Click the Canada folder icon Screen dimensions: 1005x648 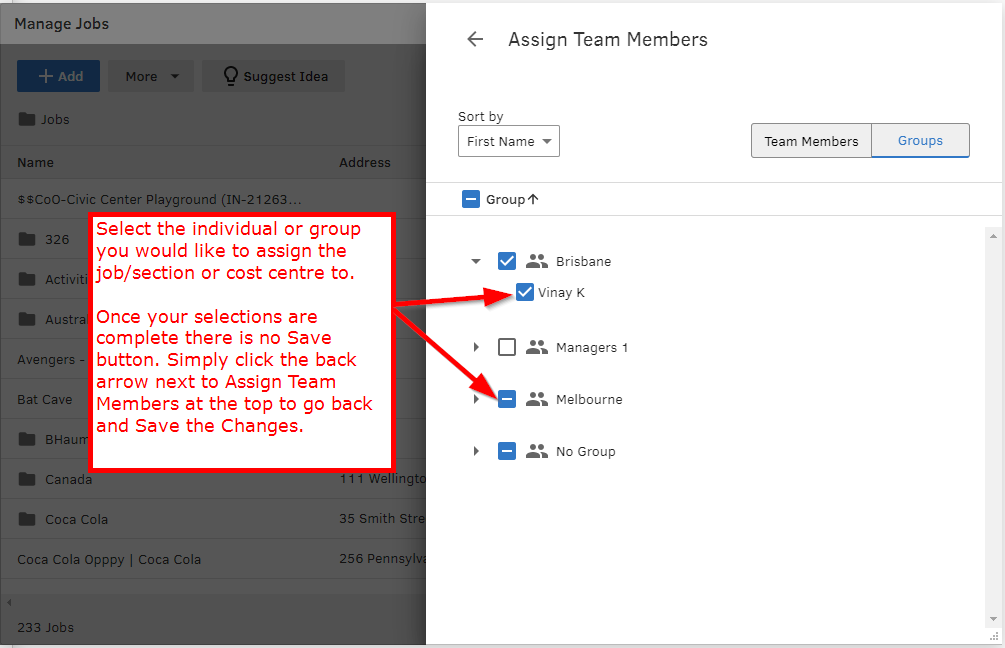click(27, 479)
